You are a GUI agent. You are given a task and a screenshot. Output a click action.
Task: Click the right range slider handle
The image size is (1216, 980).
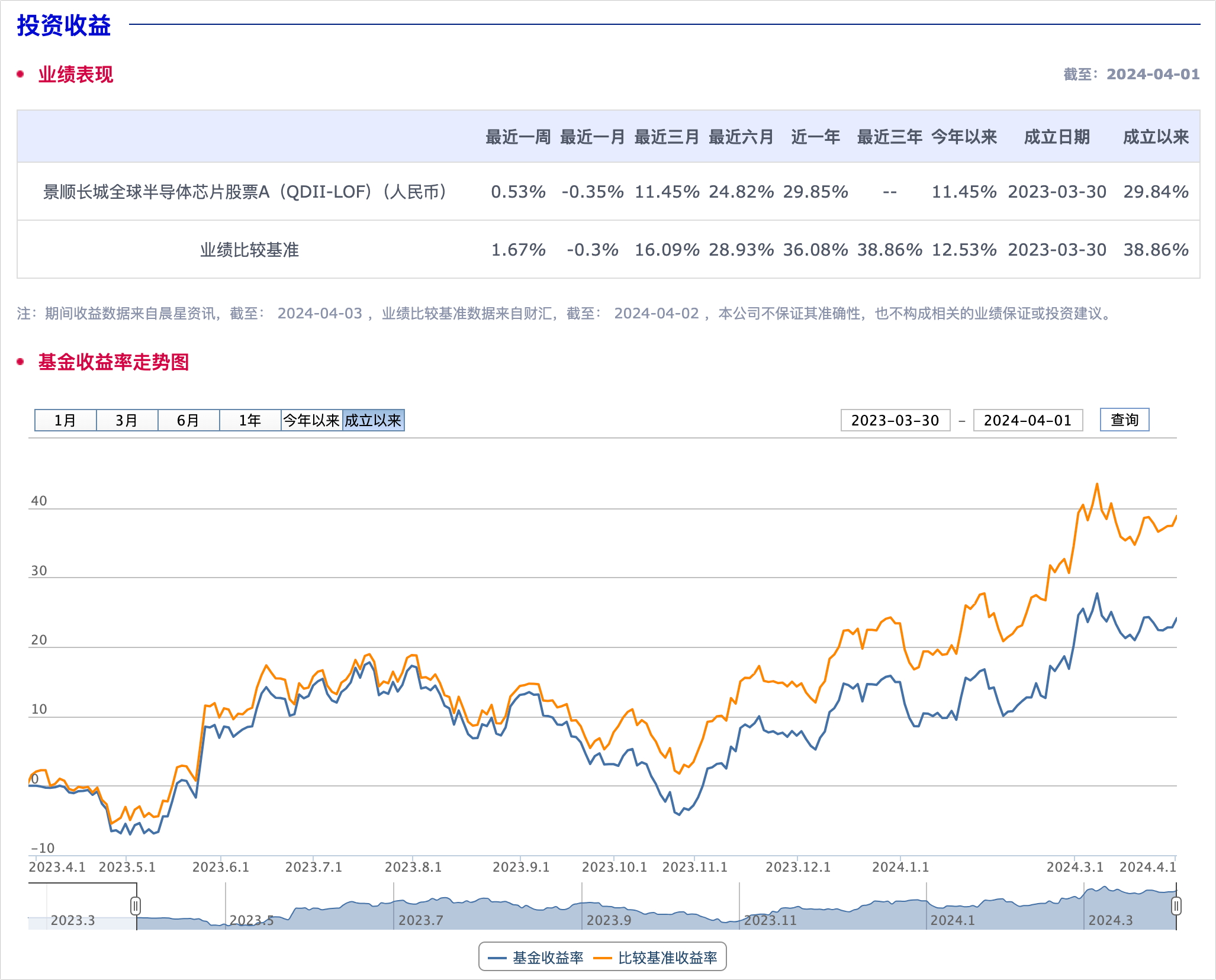[x=1176, y=905]
